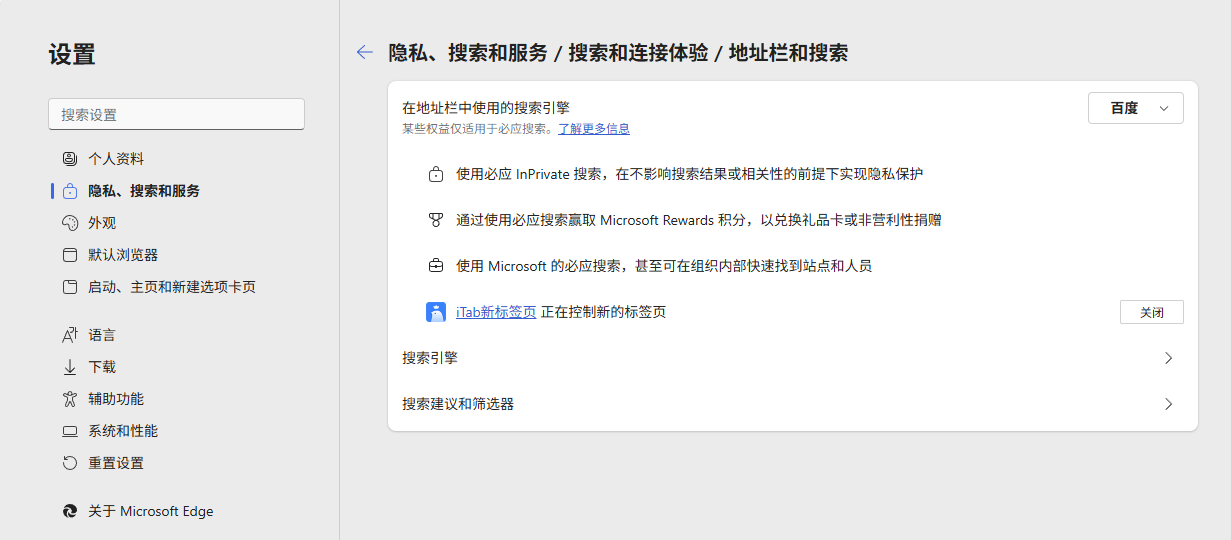
Task: Click the palette icon beside 外观
Action: (70, 223)
